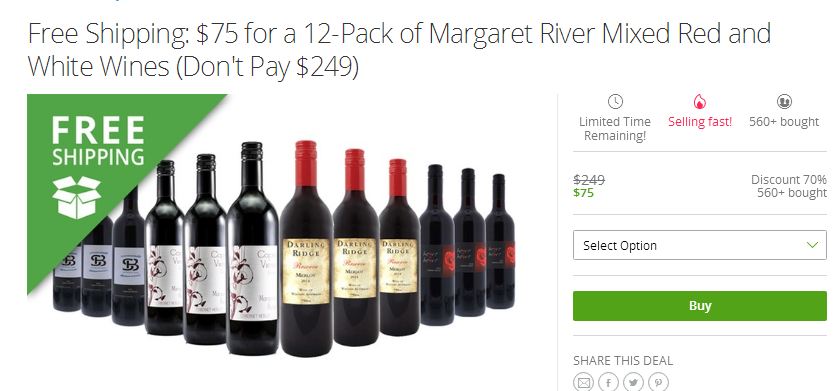Expand options using the green chevron arrow
This screenshot has width=839, height=391.
(812, 245)
